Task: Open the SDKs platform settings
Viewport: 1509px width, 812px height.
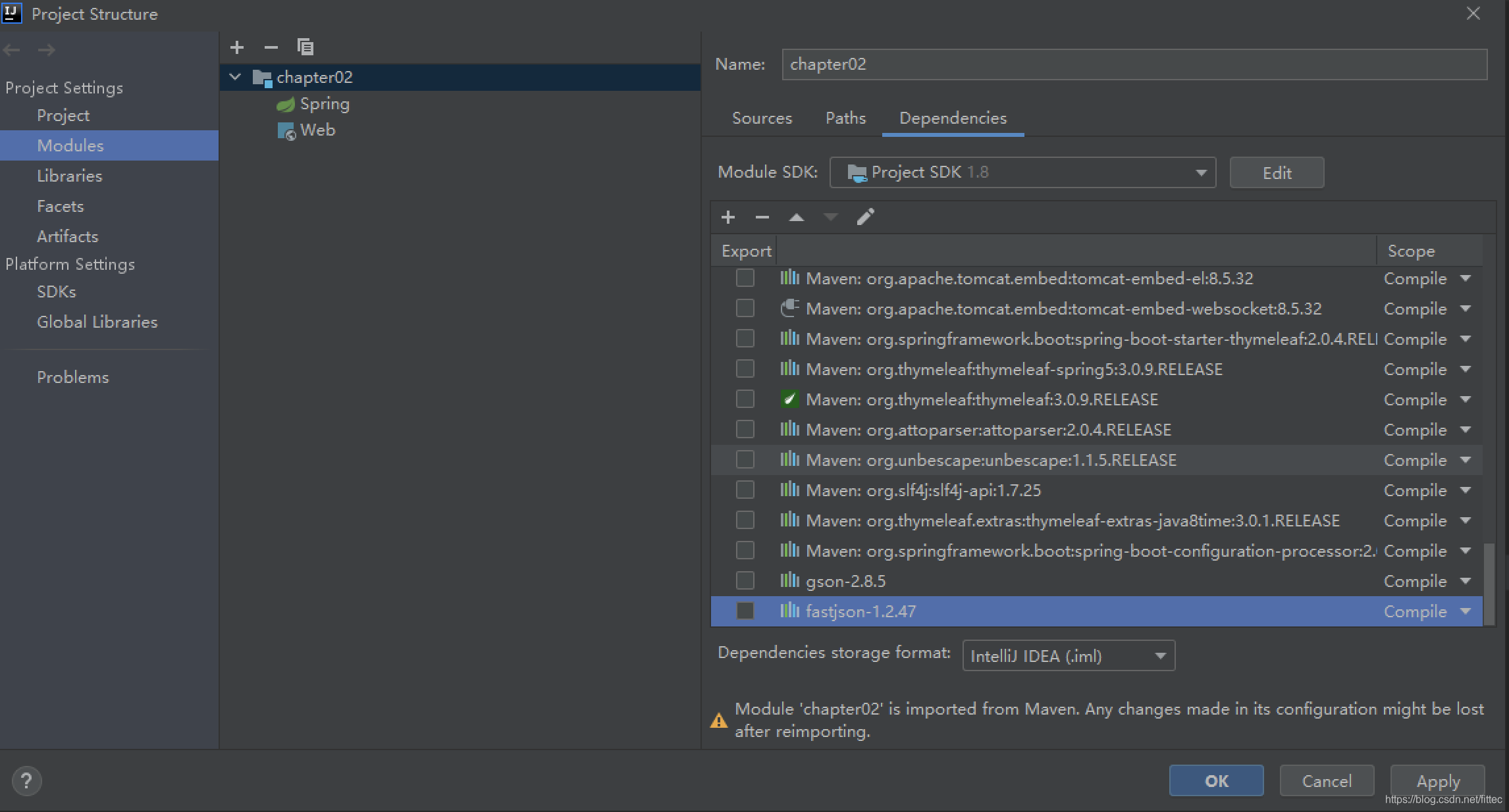Action: (x=109, y=292)
